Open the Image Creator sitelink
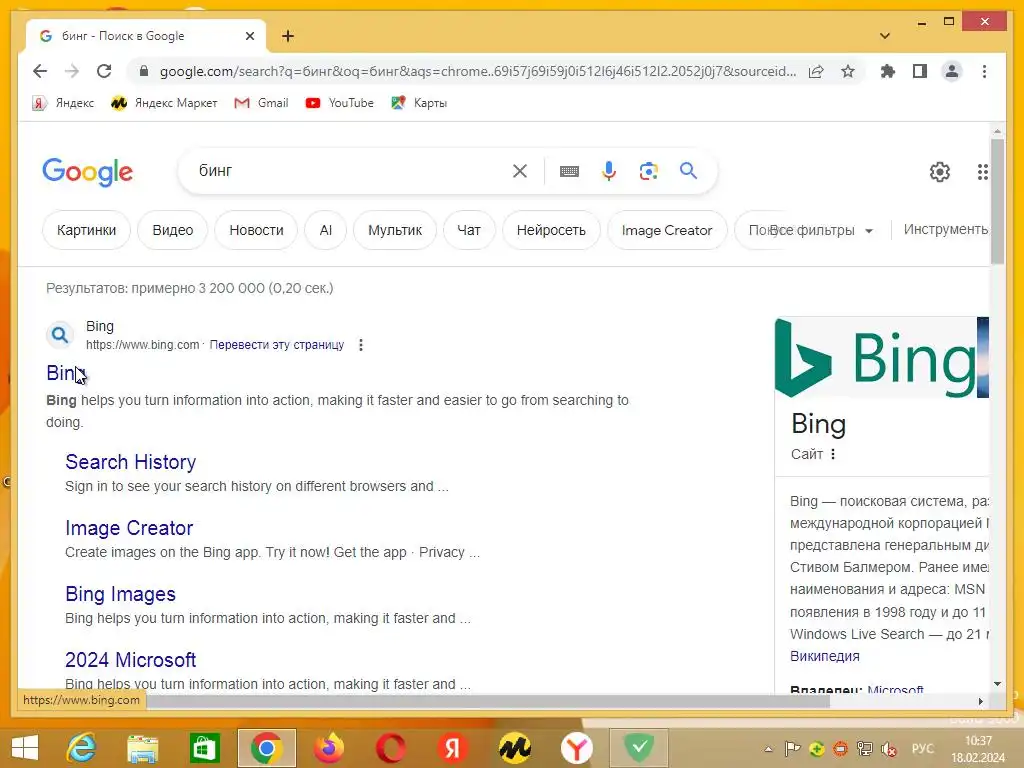 pyautogui.click(x=129, y=528)
